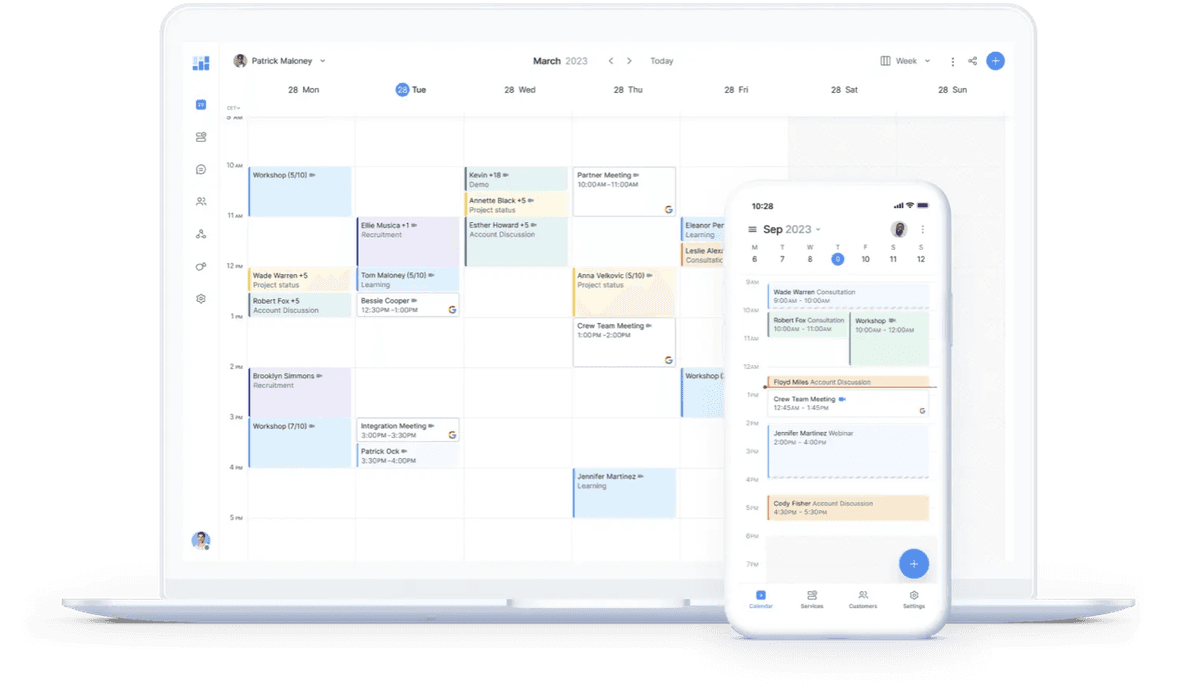Click the app logo in the laptop sidebar
The image size is (1200, 697).
(x=201, y=63)
